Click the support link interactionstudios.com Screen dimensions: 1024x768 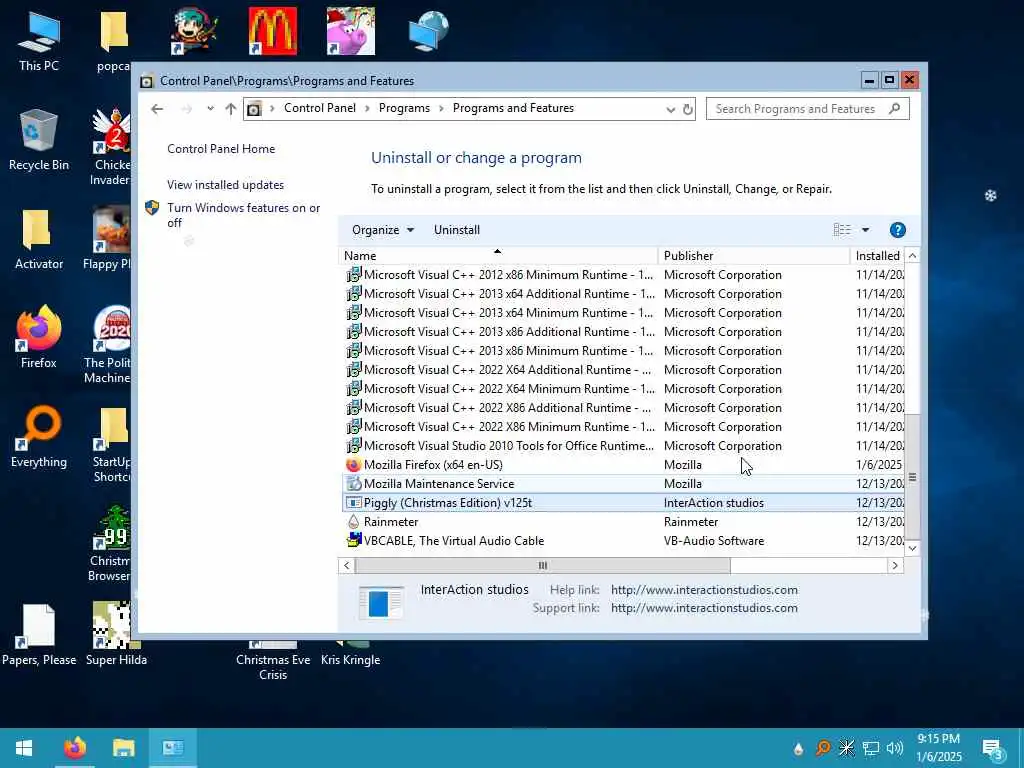point(704,608)
